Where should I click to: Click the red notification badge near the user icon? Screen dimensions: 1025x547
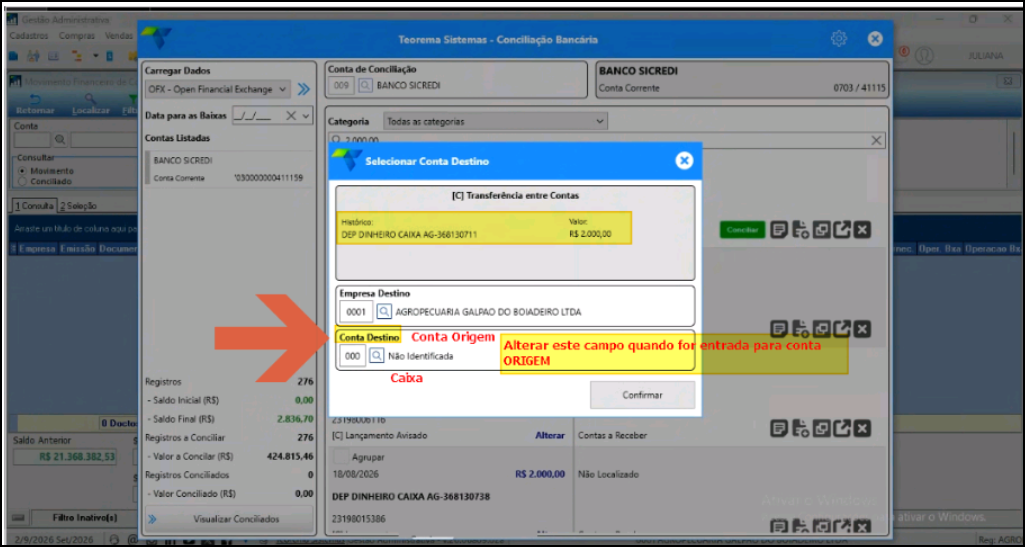coord(905,51)
